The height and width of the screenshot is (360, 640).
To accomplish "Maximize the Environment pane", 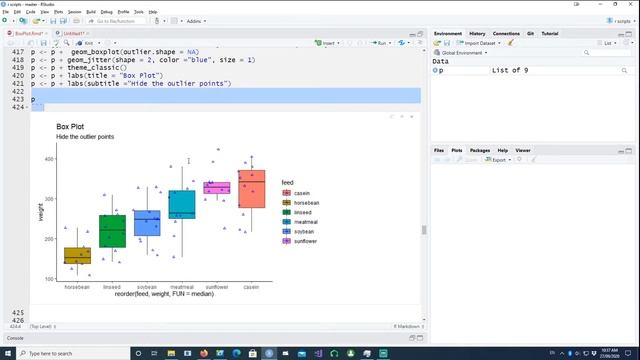I will coord(629,34).
